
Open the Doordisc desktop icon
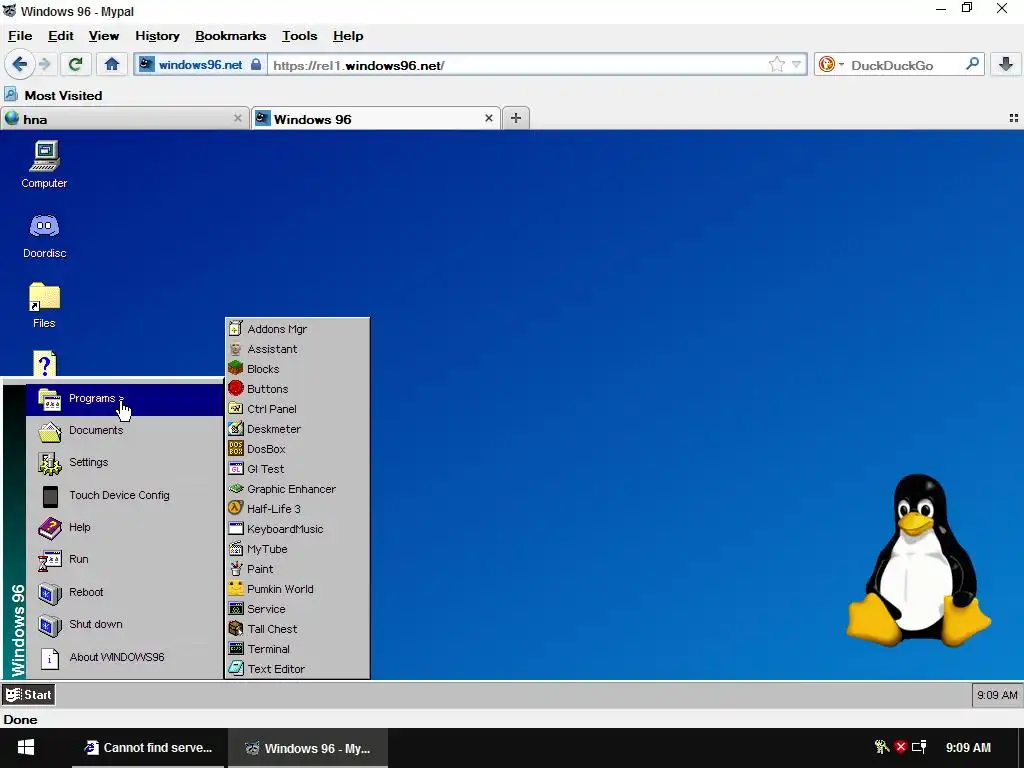click(44, 235)
